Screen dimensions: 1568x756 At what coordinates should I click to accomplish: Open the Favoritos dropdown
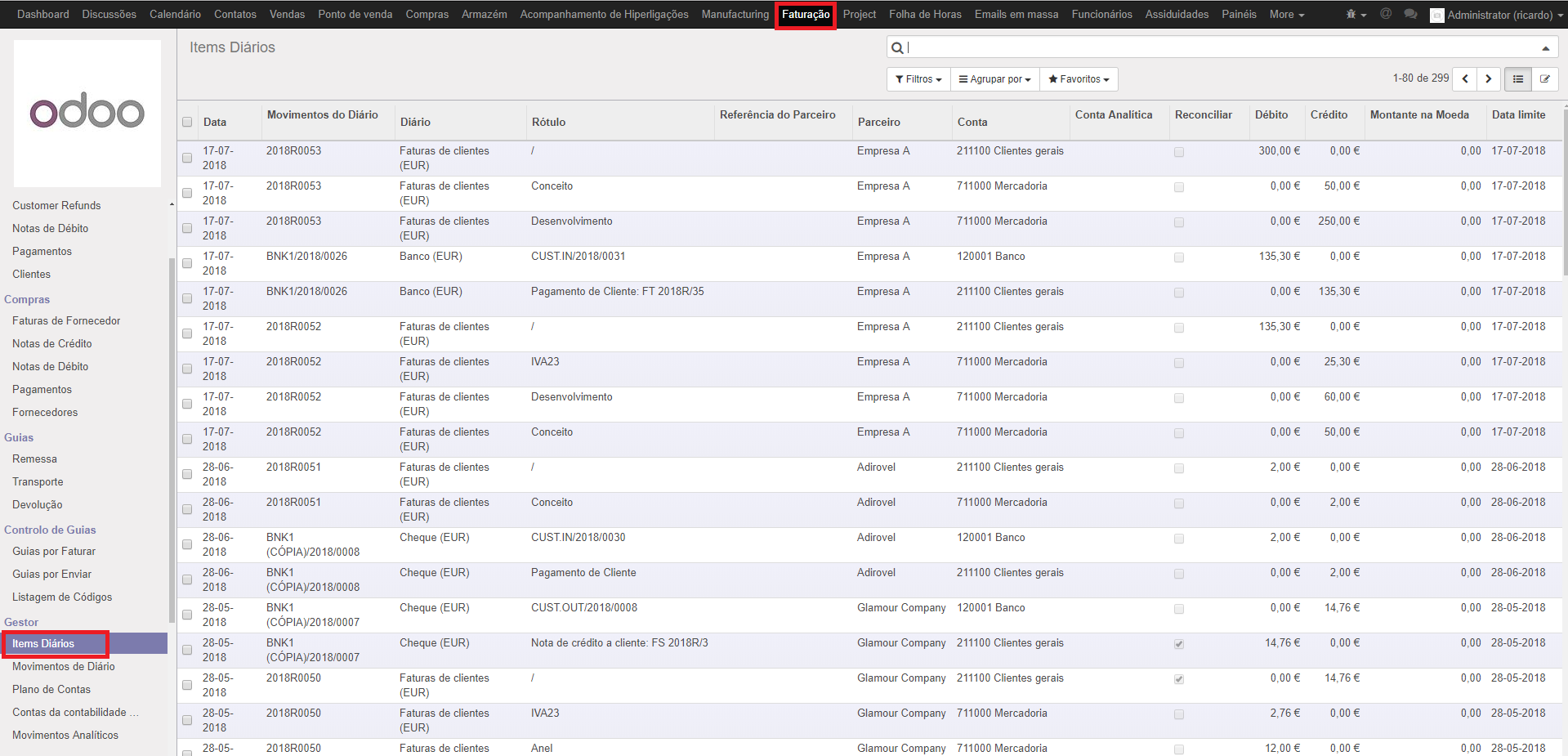(1079, 79)
